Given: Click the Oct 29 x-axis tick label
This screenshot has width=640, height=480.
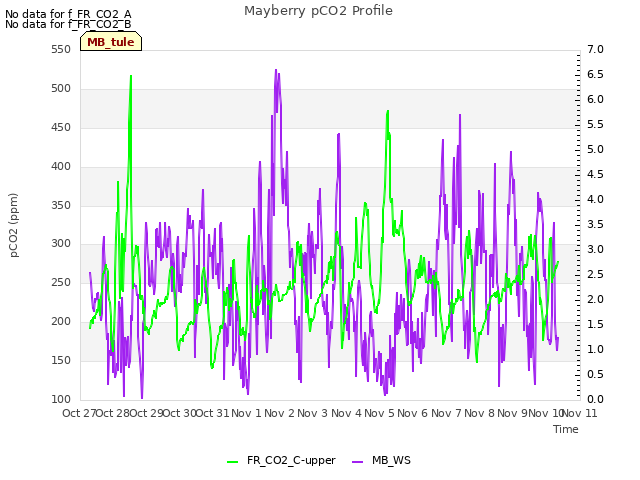Looking at the screenshot, I should click(x=146, y=413).
